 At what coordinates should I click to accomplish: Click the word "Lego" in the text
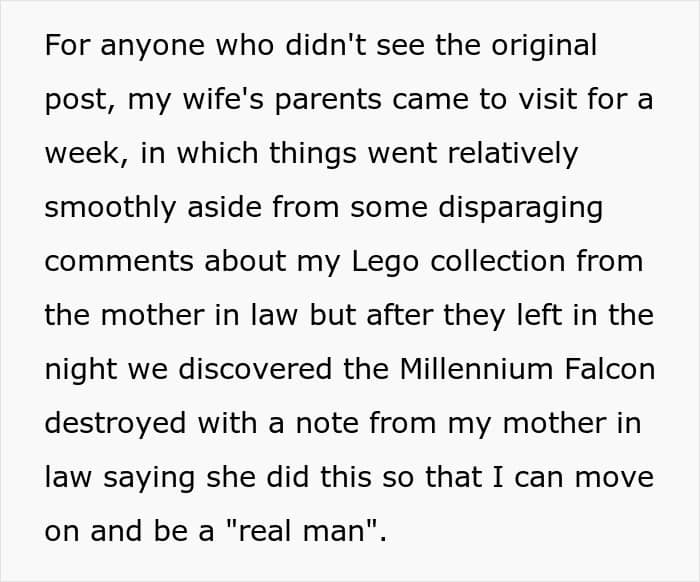[x=385, y=263]
